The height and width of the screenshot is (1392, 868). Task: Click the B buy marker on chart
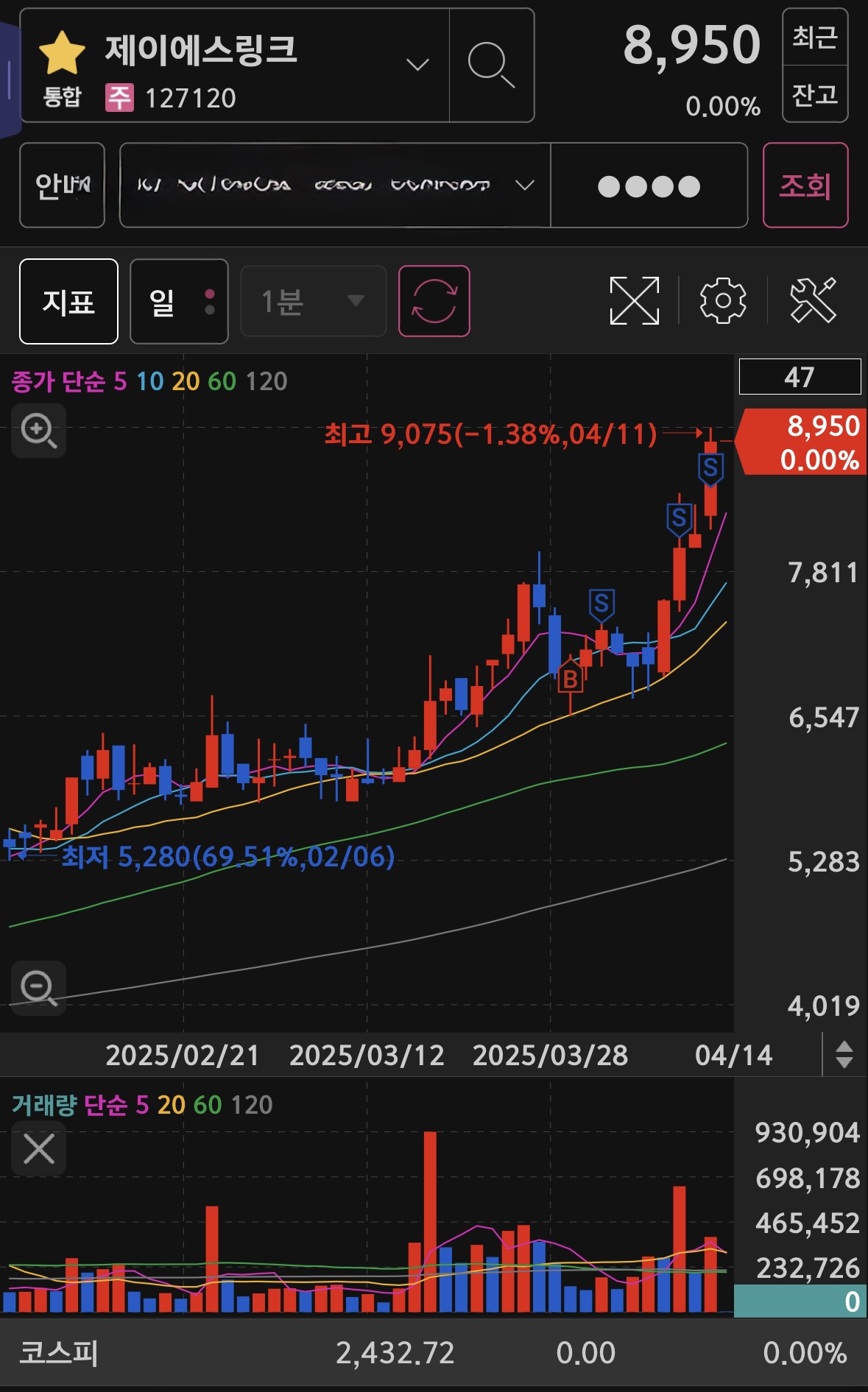[x=571, y=678]
